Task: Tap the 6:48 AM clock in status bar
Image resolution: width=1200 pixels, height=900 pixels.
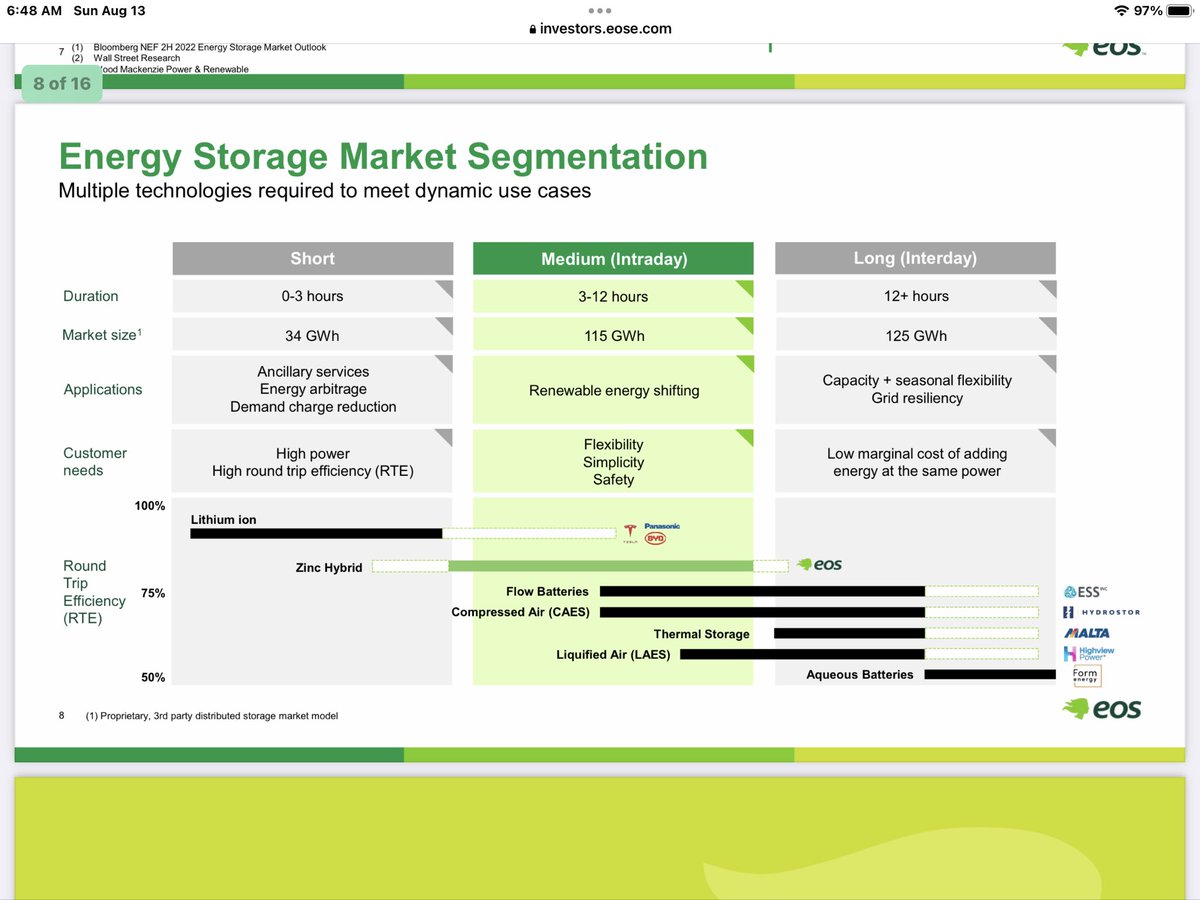Action: point(34,11)
